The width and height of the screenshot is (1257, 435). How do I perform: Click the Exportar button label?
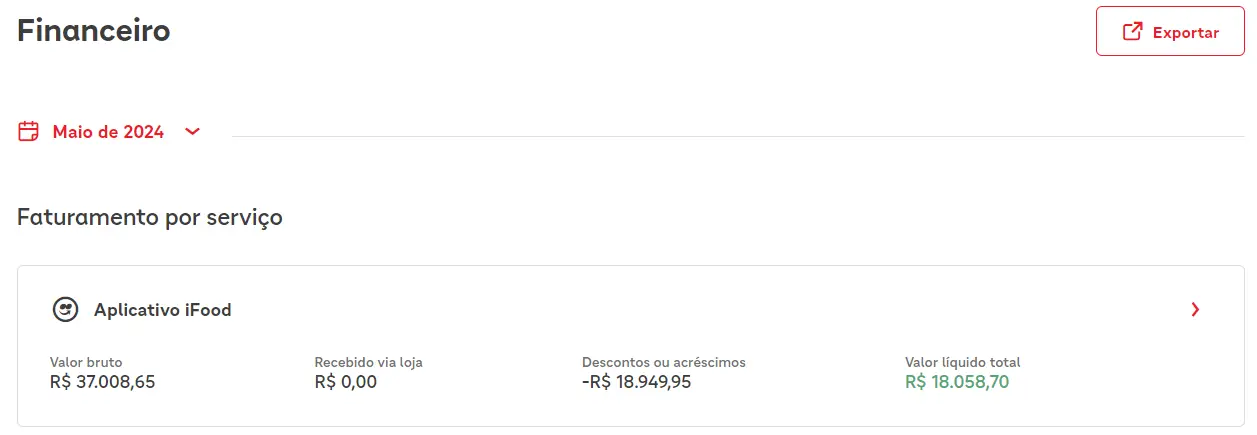pos(1186,32)
